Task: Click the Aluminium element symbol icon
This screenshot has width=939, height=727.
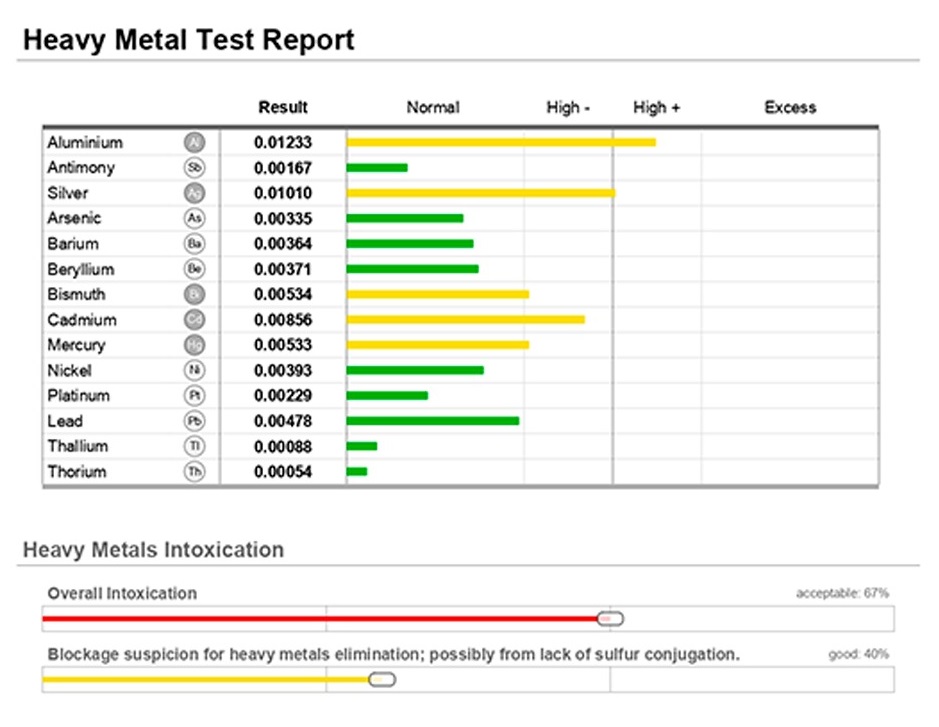Action: coord(194,143)
